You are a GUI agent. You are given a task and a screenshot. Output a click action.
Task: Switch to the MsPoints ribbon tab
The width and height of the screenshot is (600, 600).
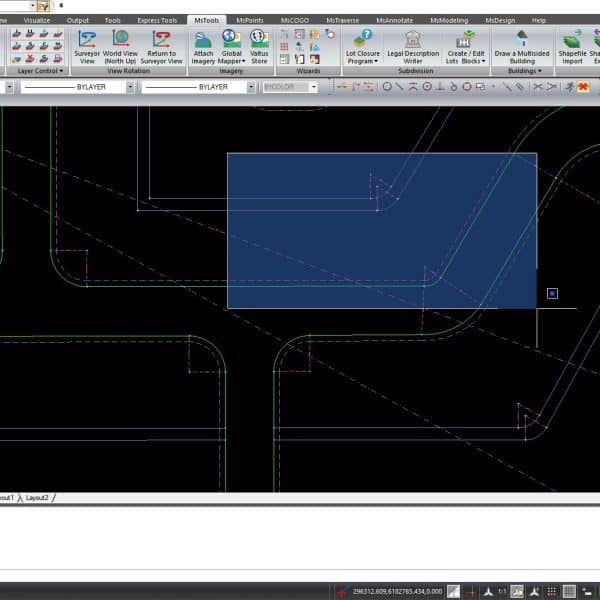pyautogui.click(x=251, y=20)
